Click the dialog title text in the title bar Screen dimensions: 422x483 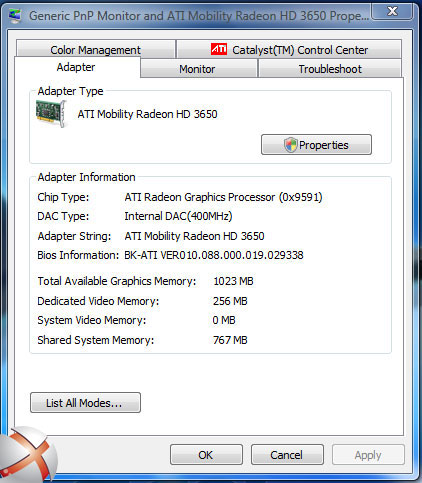[199, 16]
